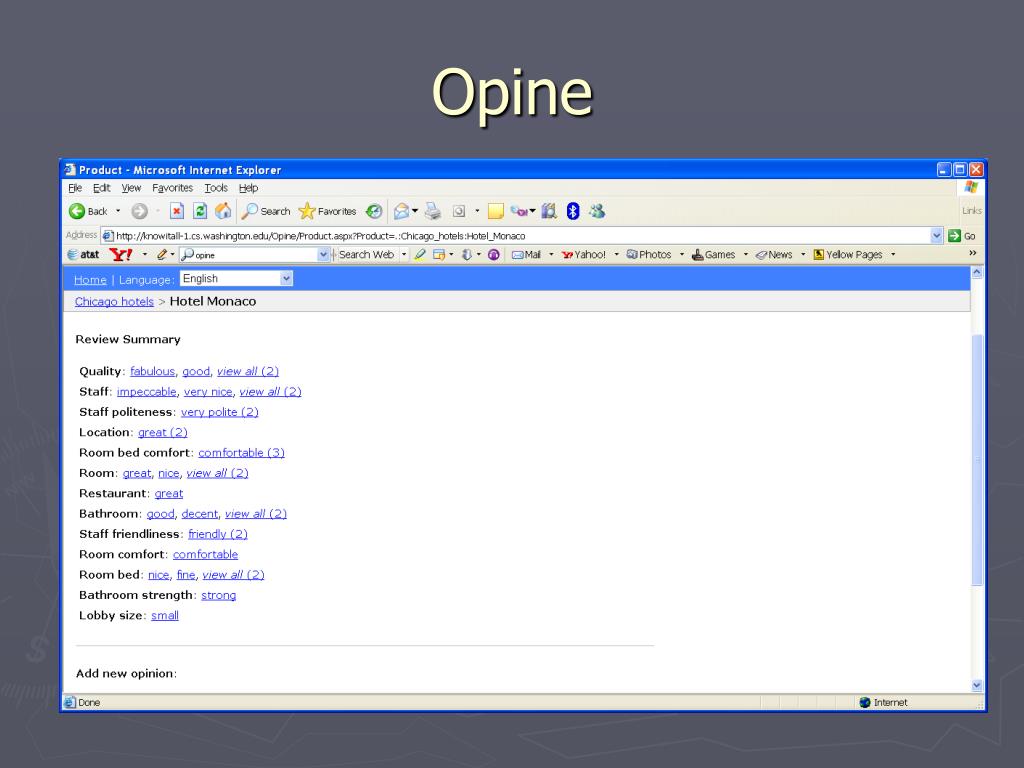Click the decent link under Bathroom
The width and height of the screenshot is (1024, 768).
tap(199, 514)
